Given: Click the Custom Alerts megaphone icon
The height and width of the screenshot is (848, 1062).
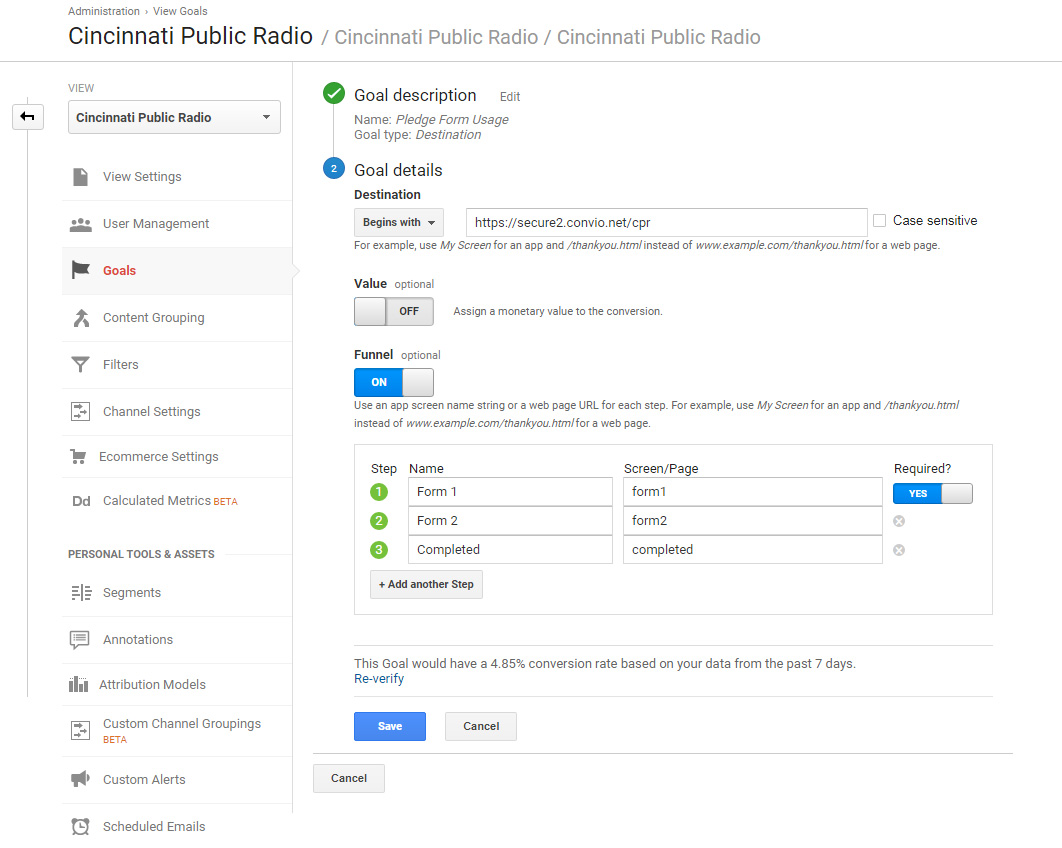Looking at the screenshot, I should click(81, 780).
